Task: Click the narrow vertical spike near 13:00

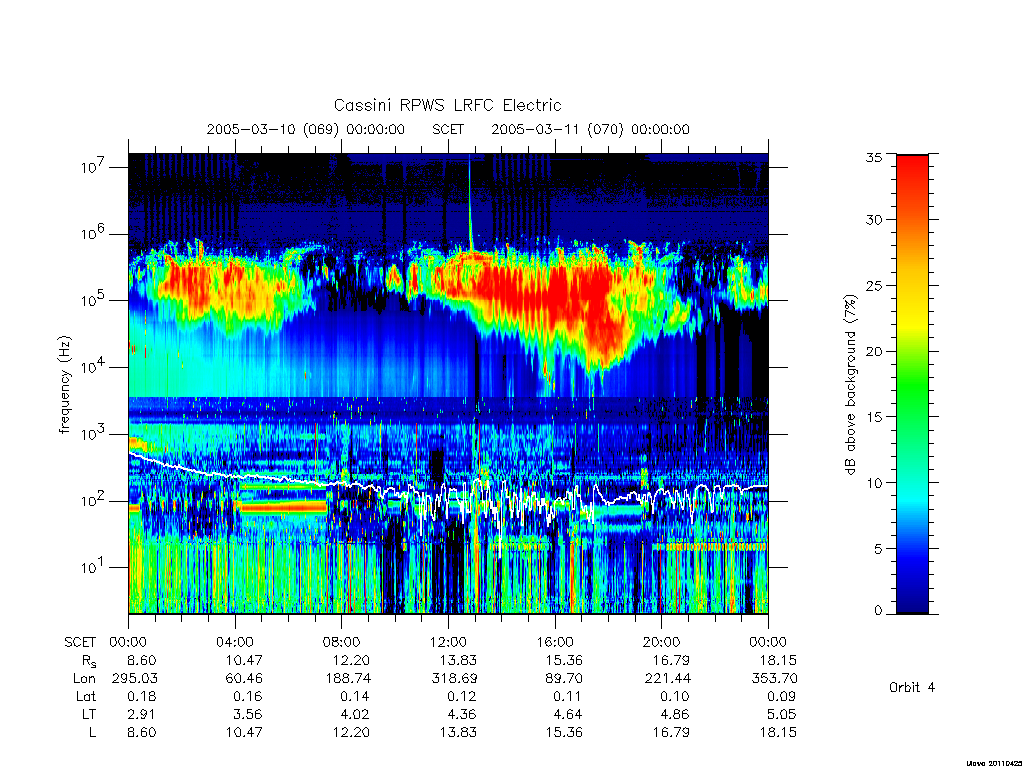Action: (470, 202)
